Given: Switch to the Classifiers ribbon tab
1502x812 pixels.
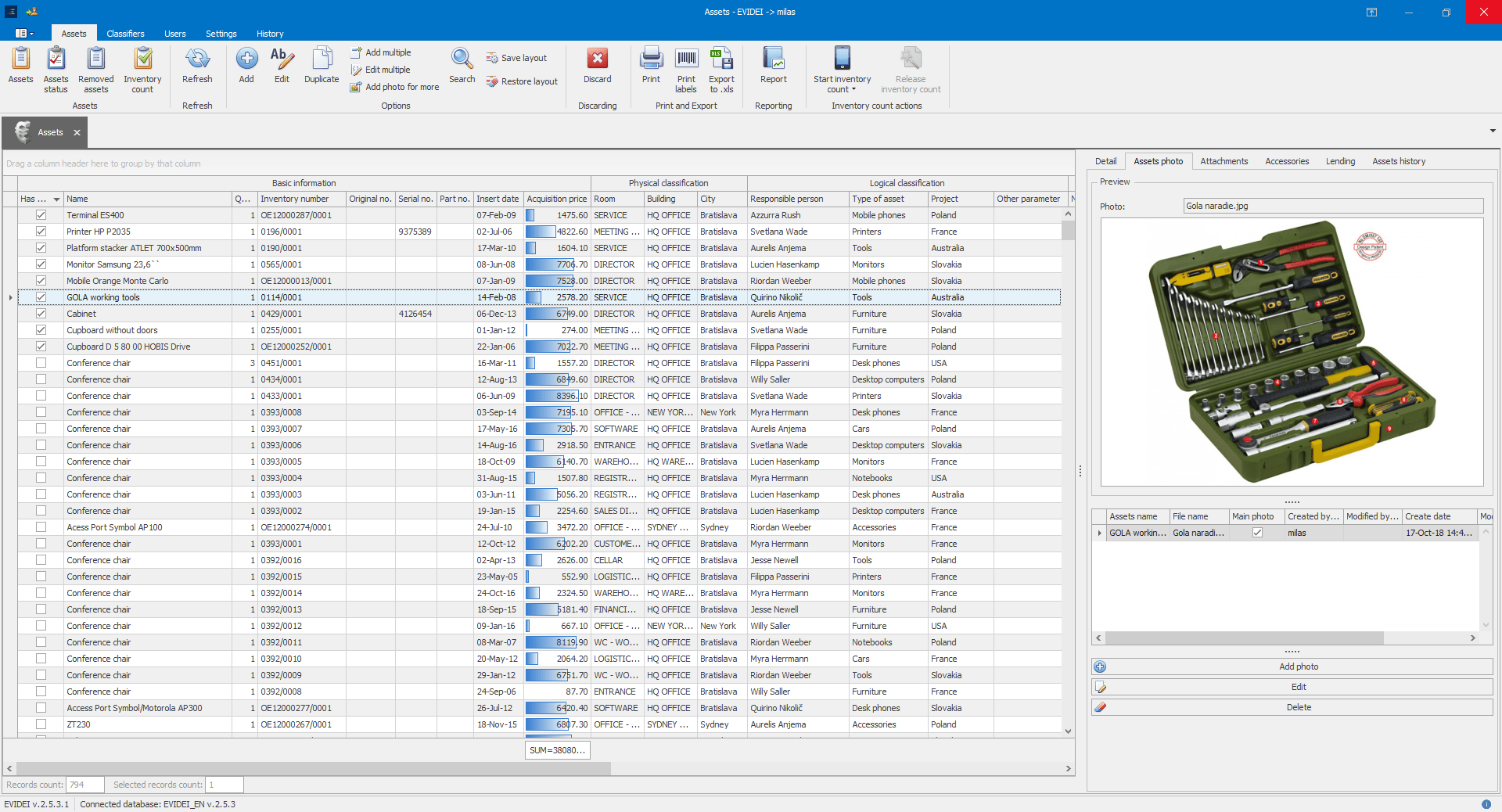Looking at the screenshot, I should [125, 34].
